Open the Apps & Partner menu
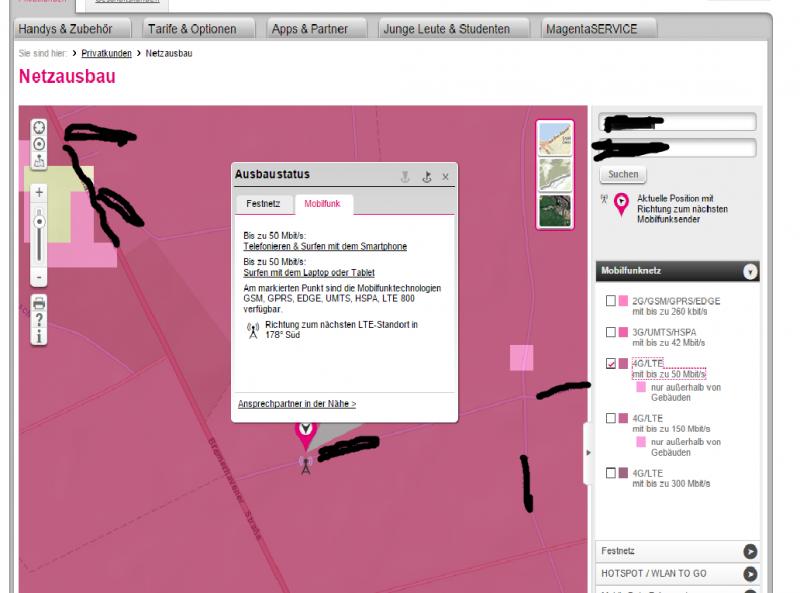The height and width of the screenshot is (593, 800). (315, 29)
